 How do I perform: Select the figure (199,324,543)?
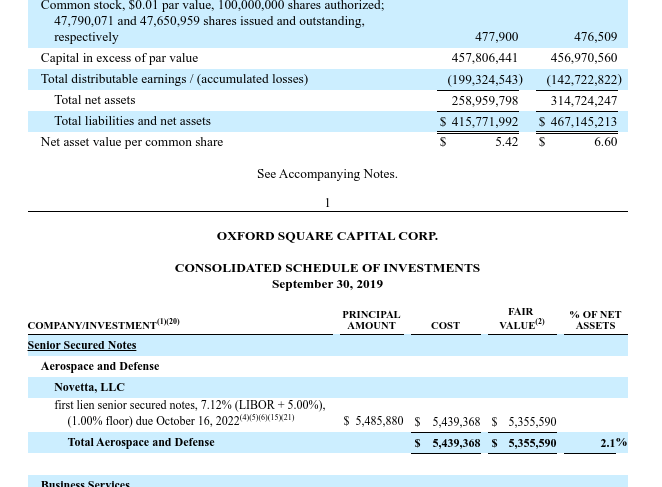coord(485,79)
